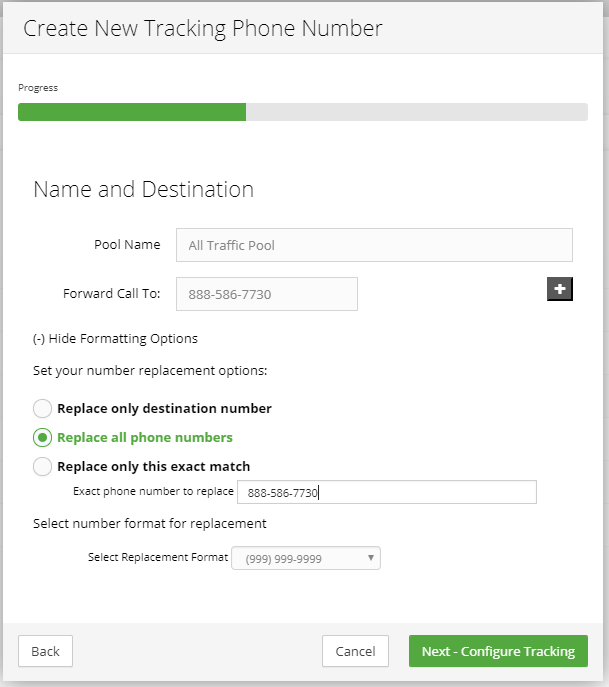Click the Create New Tracking Phone Number title
Viewport: 609px width, 687px height.
point(203,28)
